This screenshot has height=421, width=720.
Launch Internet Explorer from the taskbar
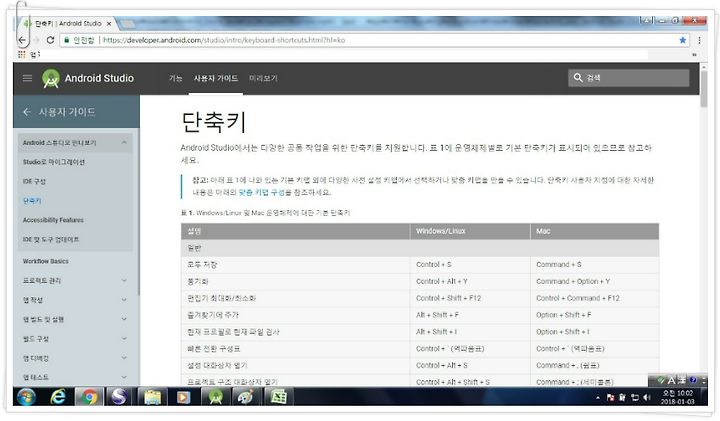click(x=58, y=397)
